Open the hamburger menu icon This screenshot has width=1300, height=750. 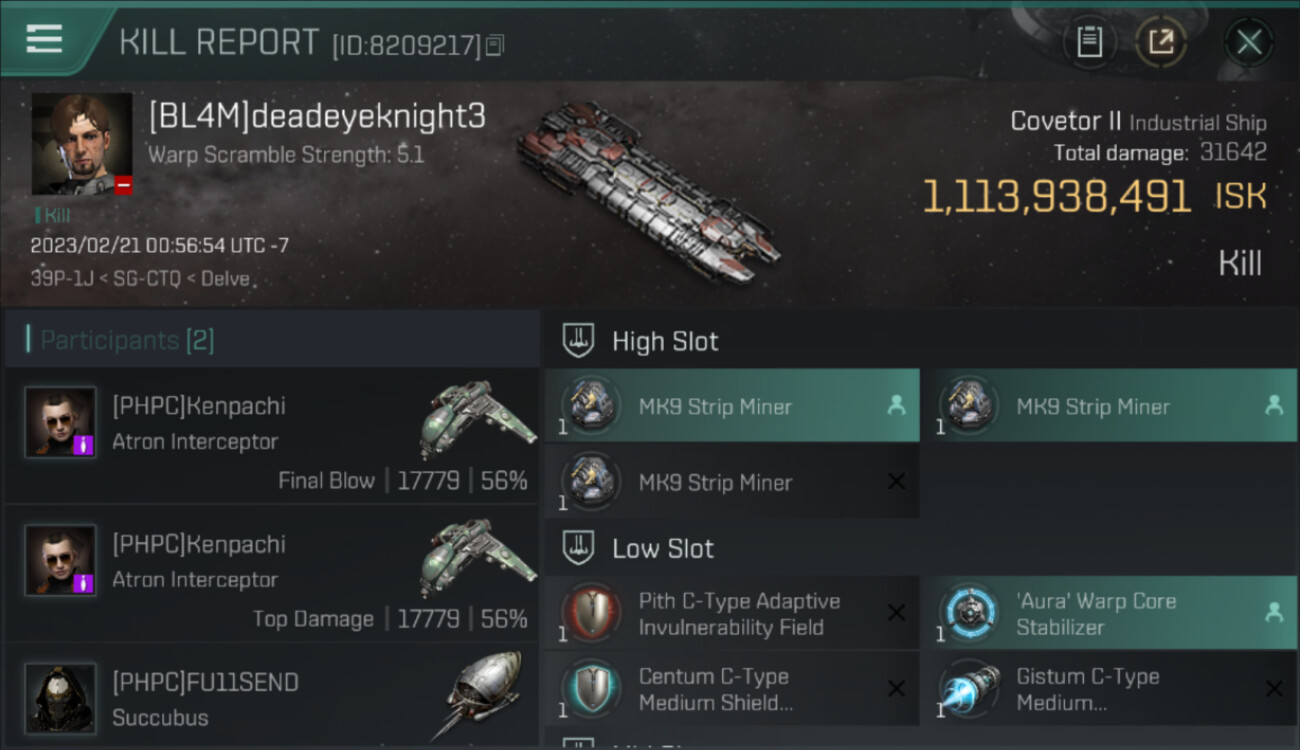click(x=44, y=40)
